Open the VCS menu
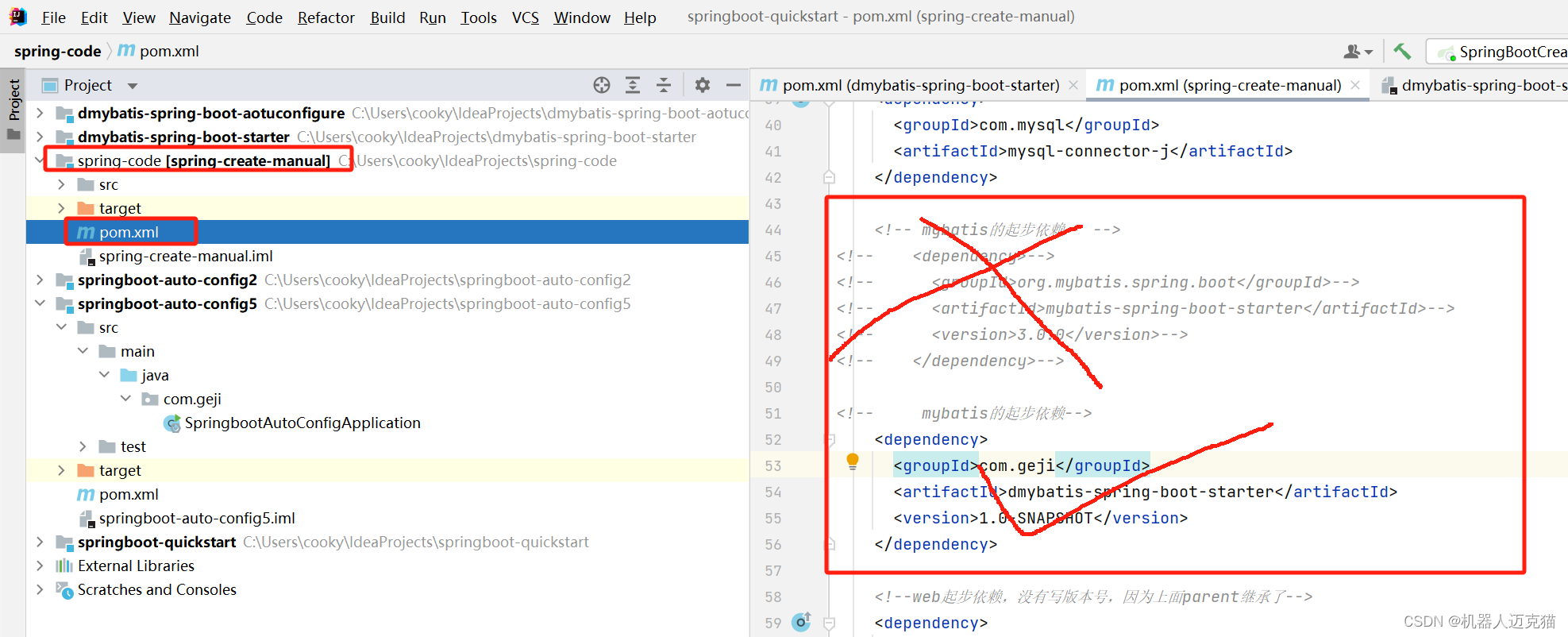The image size is (1568, 637). [x=525, y=17]
